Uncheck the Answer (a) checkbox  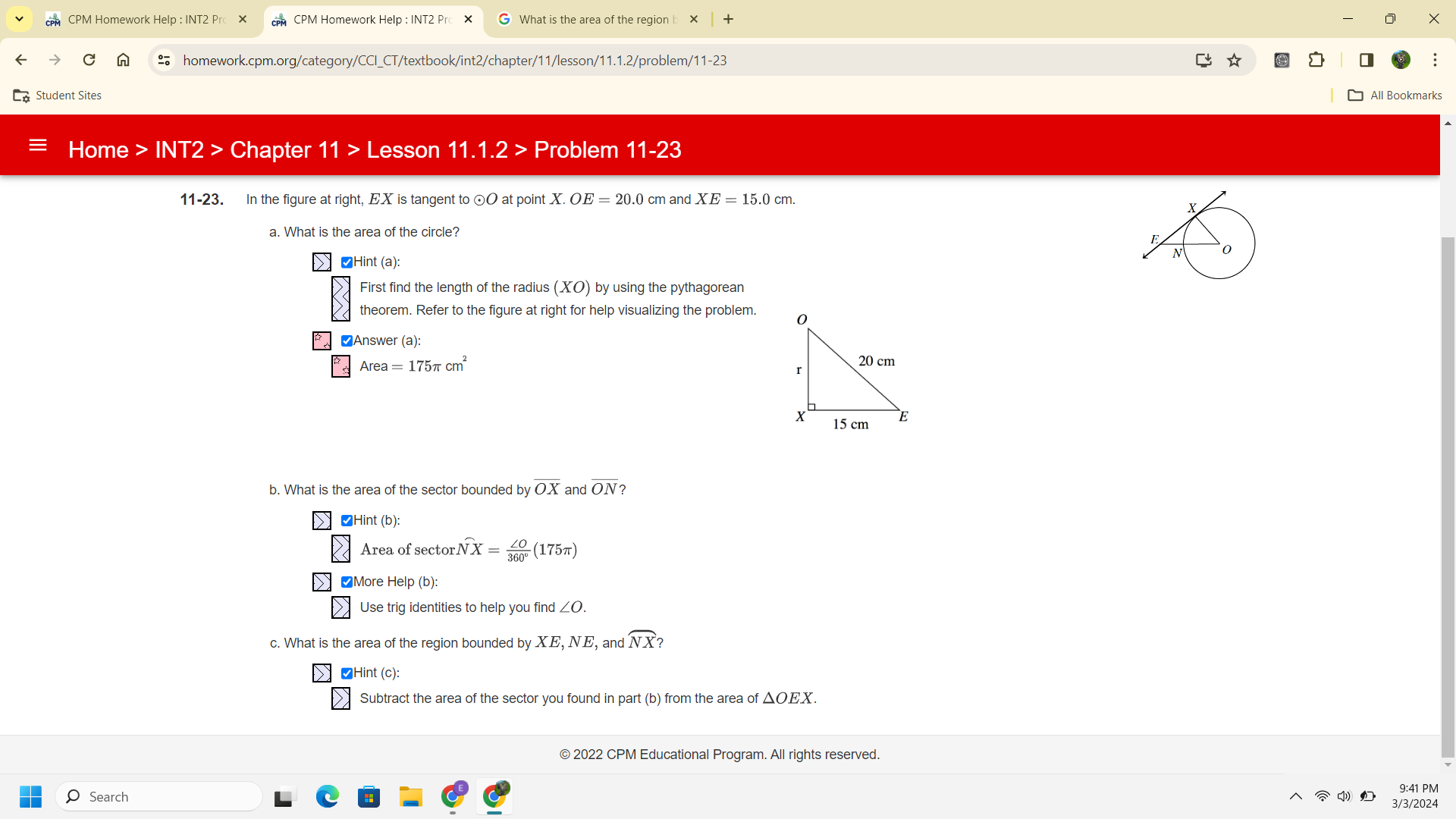click(x=347, y=341)
